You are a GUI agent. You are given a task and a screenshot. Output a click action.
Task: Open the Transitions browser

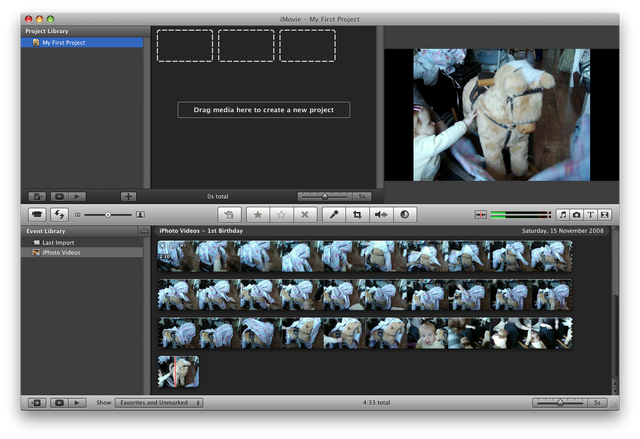604,215
